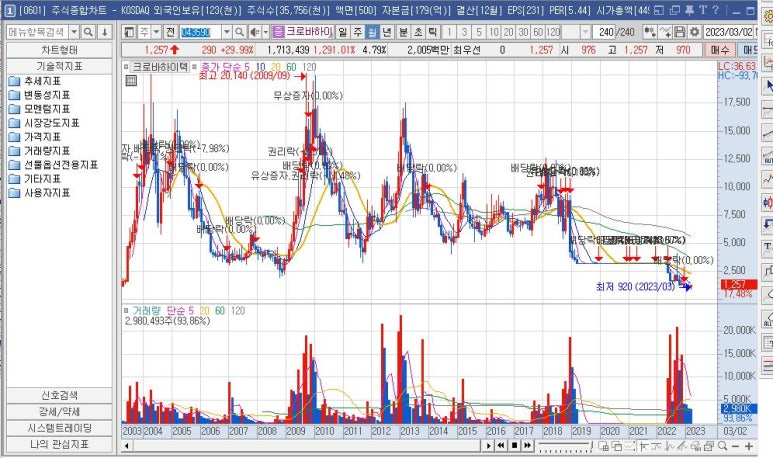Click the 10 interval button

tap(493, 32)
